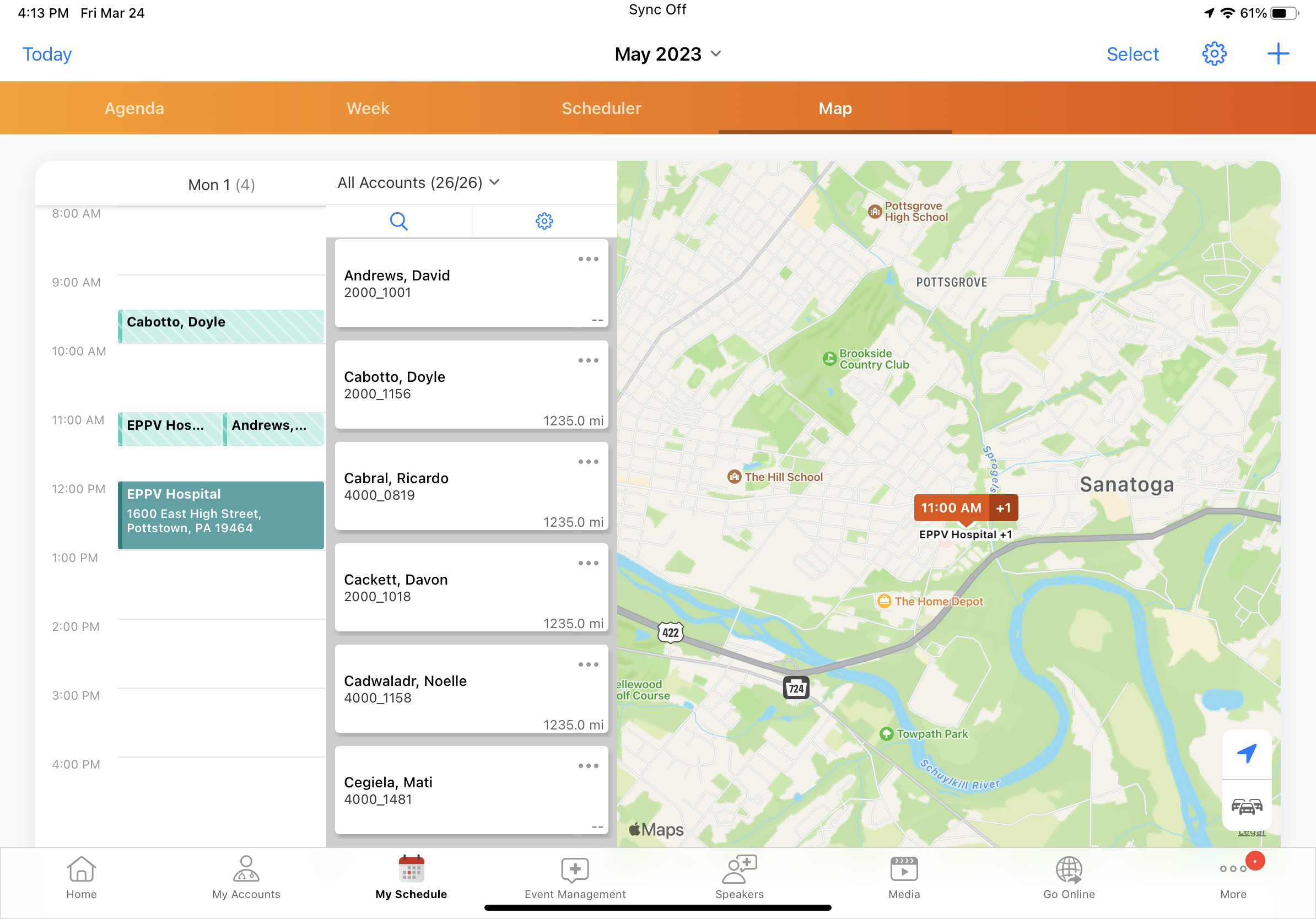Add a new event with plus icon
The image size is (1316, 919).
pyautogui.click(x=1277, y=54)
